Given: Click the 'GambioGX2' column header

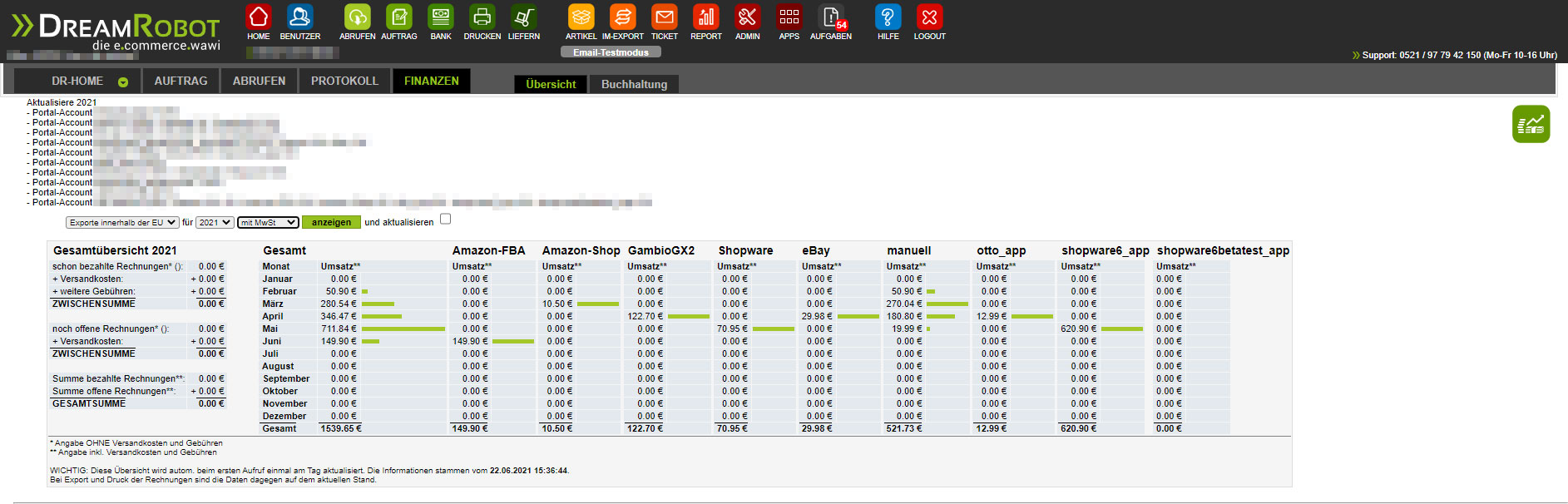Looking at the screenshot, I should coord(661,250).
